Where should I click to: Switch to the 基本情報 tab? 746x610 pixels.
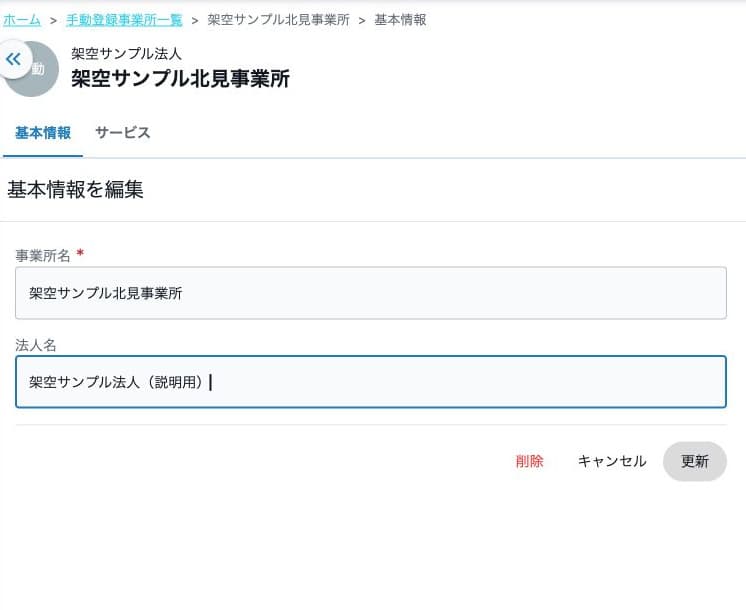[x=43, y=133]
